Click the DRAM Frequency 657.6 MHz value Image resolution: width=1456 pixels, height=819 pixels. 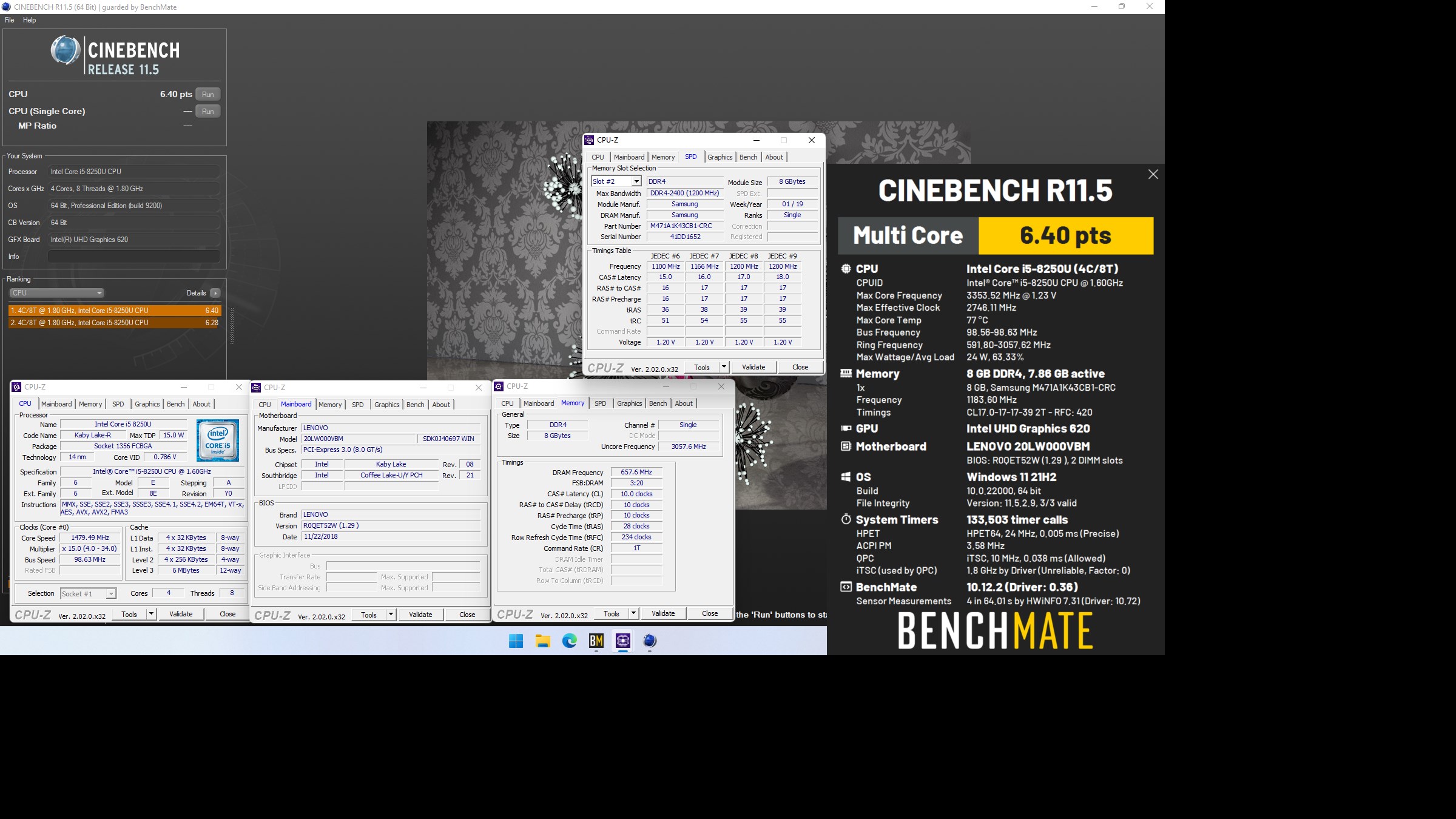point(636,472)
